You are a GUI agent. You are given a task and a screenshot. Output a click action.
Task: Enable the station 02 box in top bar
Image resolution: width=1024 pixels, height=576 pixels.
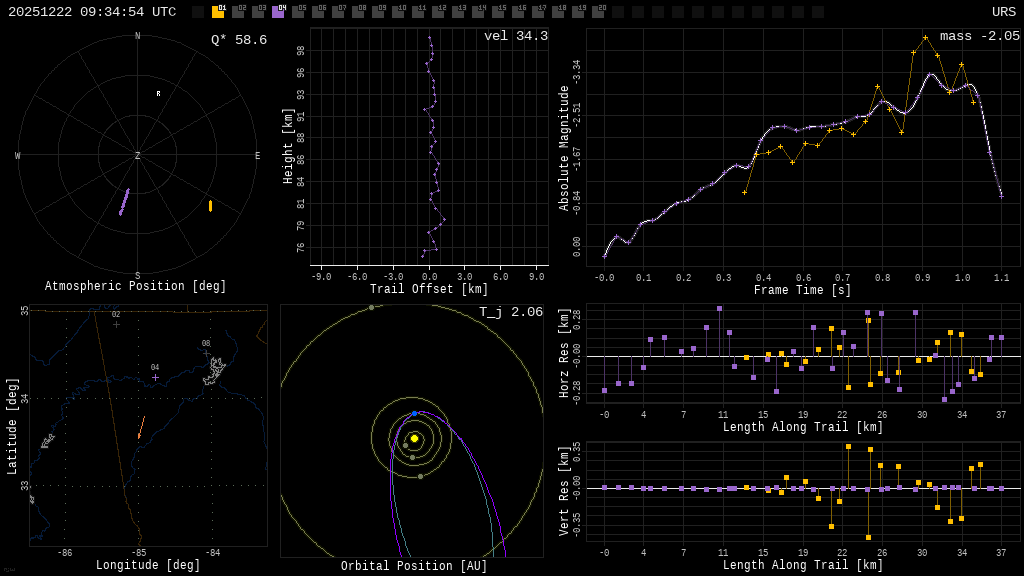(x=238, y=12)
